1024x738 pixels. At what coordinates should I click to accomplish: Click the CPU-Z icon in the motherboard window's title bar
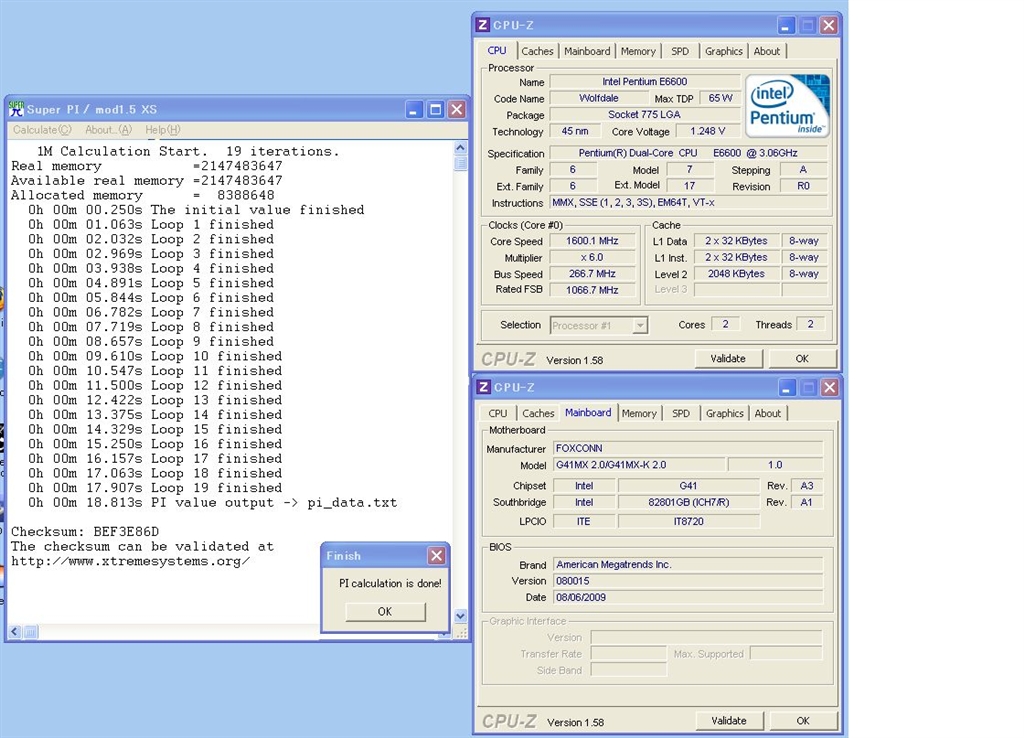coord(483,387)
